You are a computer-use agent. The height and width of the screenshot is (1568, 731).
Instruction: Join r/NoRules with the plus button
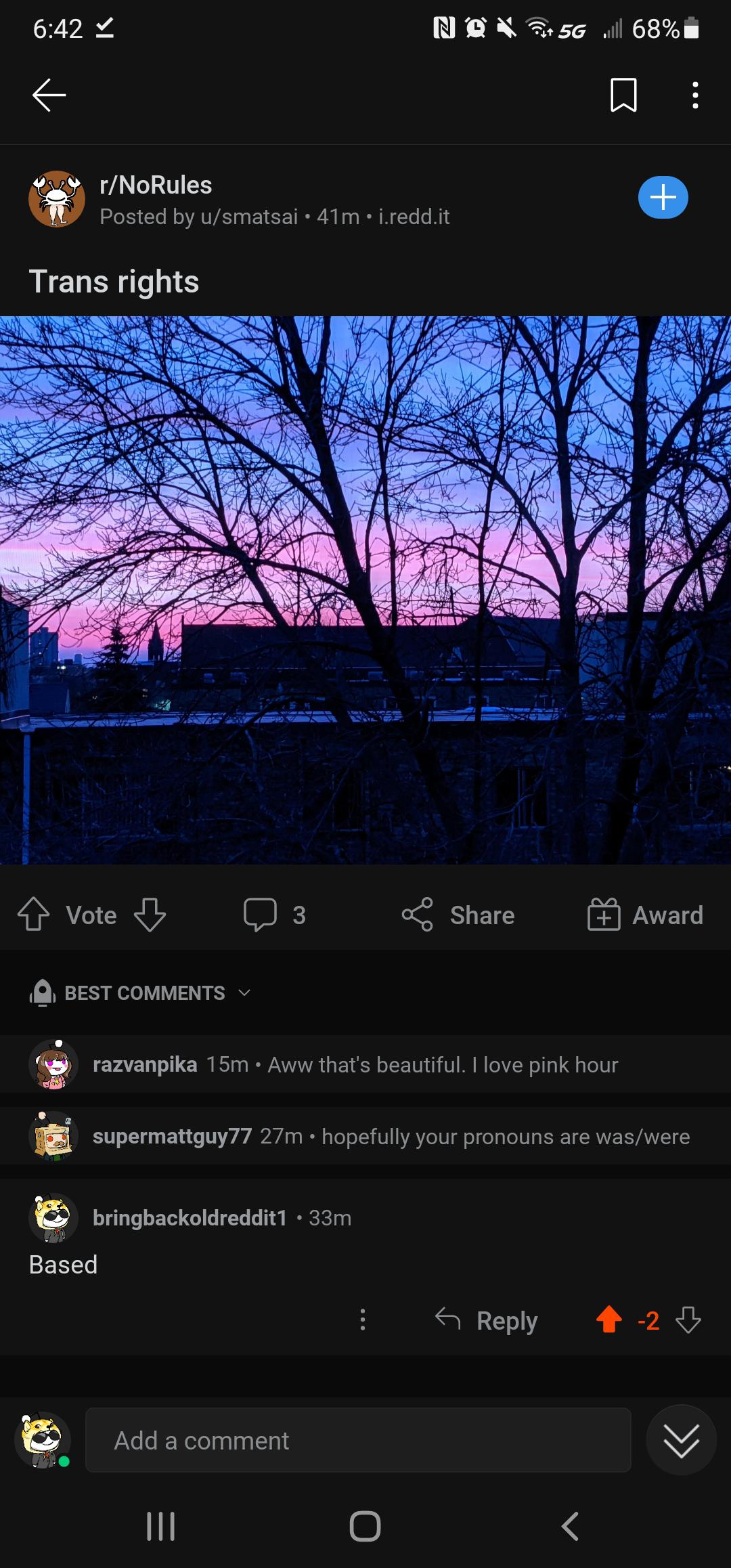click(x=663, y=198)
